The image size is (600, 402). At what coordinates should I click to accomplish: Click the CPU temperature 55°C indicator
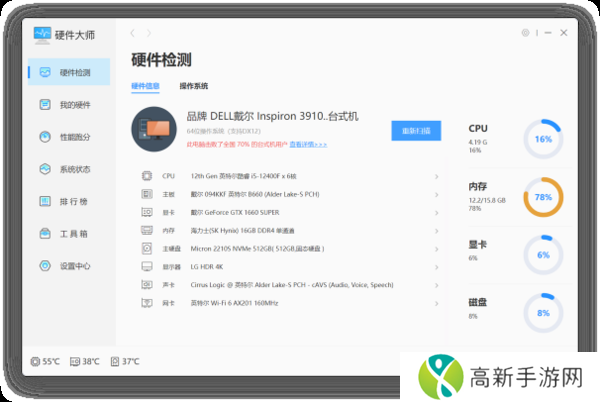45,361
